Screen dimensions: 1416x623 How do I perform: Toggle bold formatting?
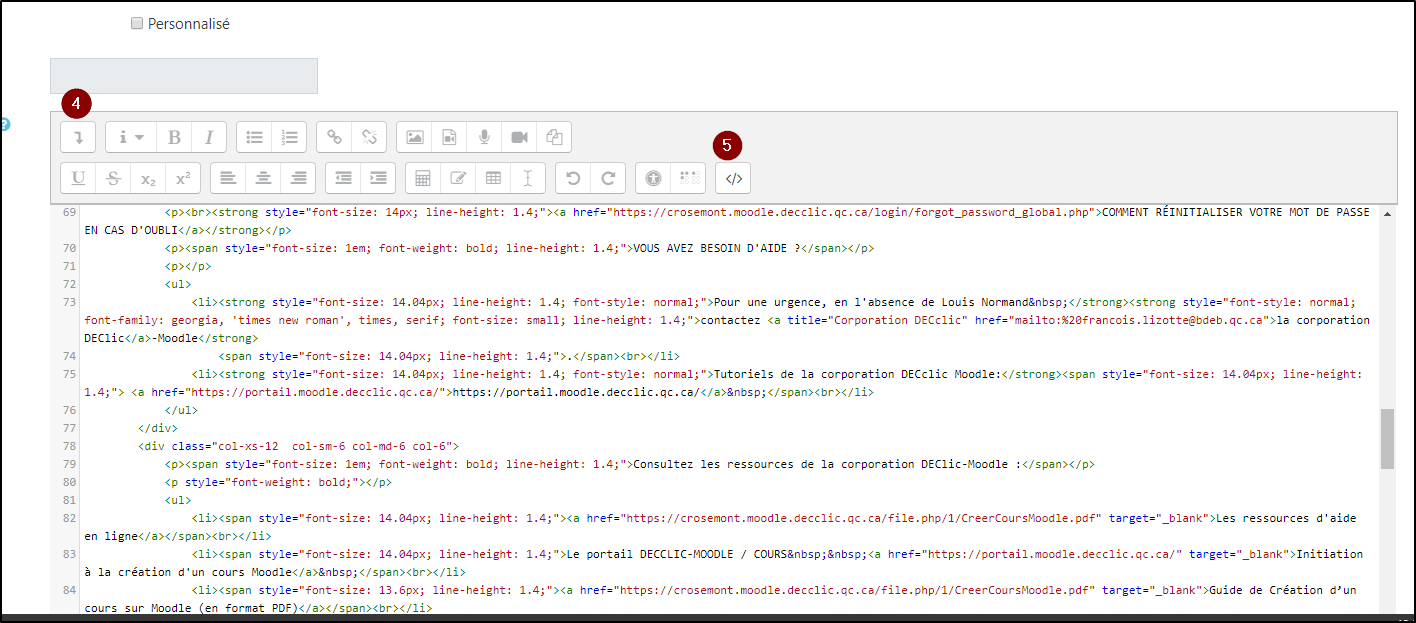174,137
